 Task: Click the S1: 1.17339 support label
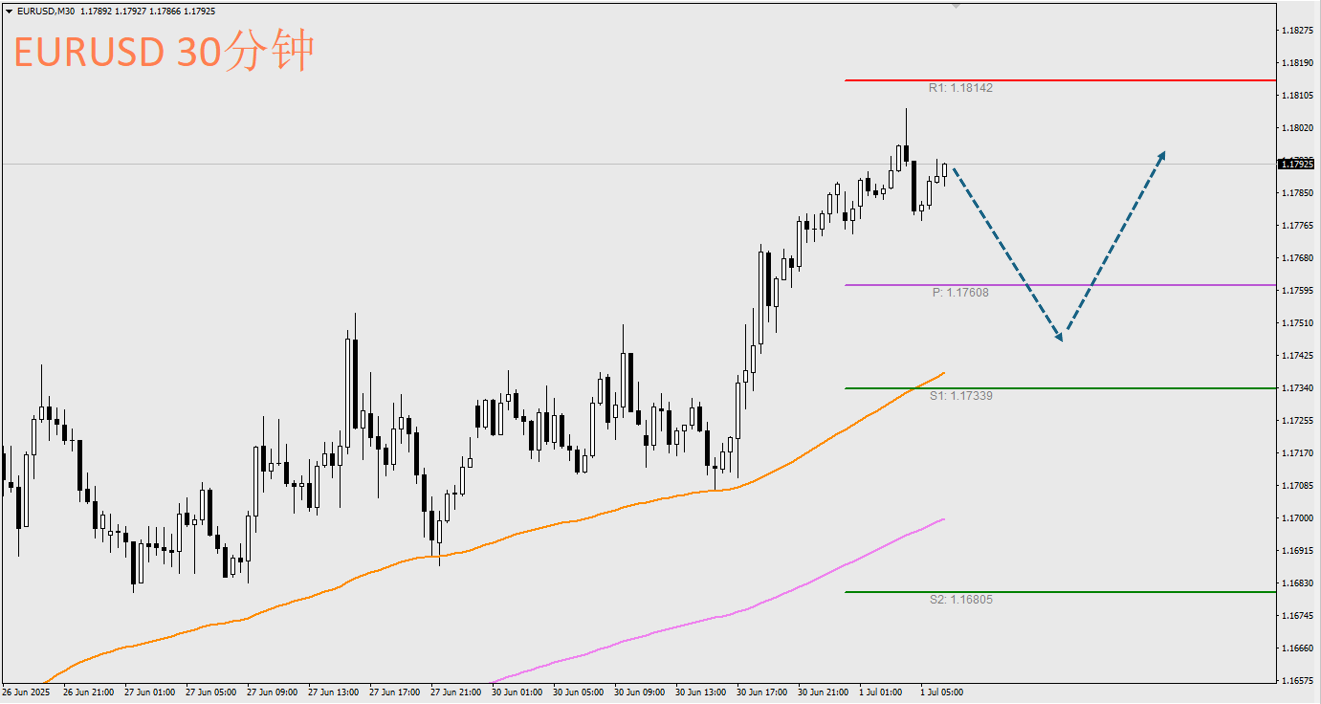pos(960,396)
